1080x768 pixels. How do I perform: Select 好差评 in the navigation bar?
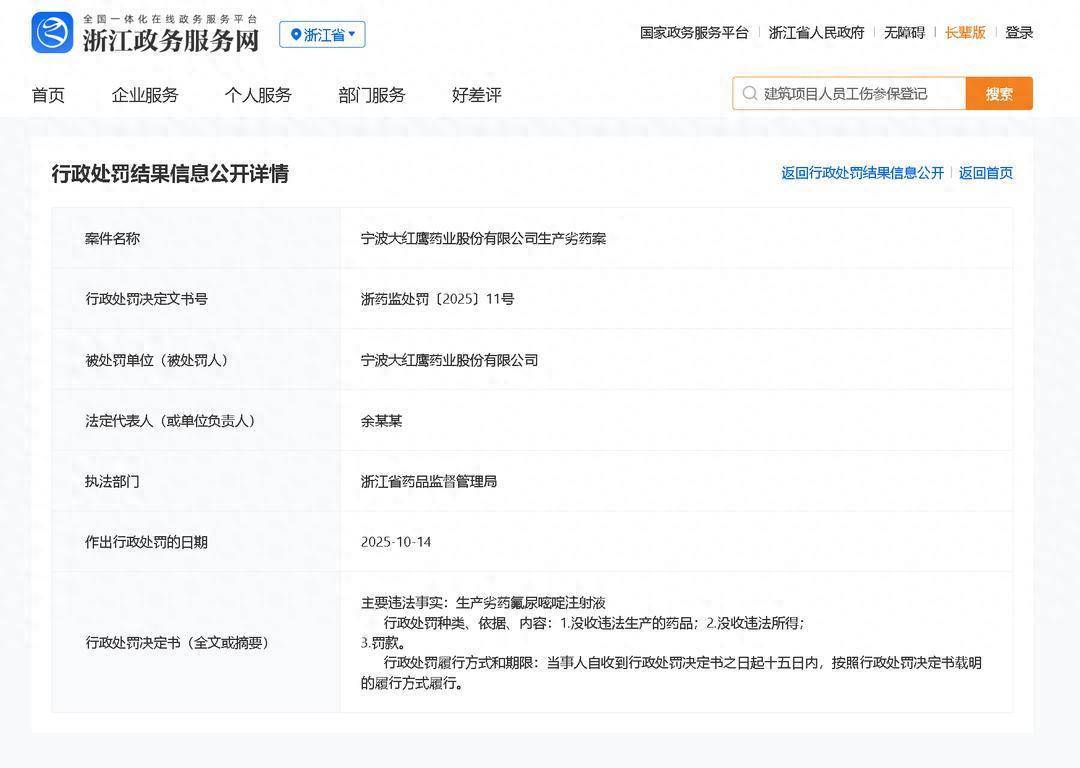(477, 95)
